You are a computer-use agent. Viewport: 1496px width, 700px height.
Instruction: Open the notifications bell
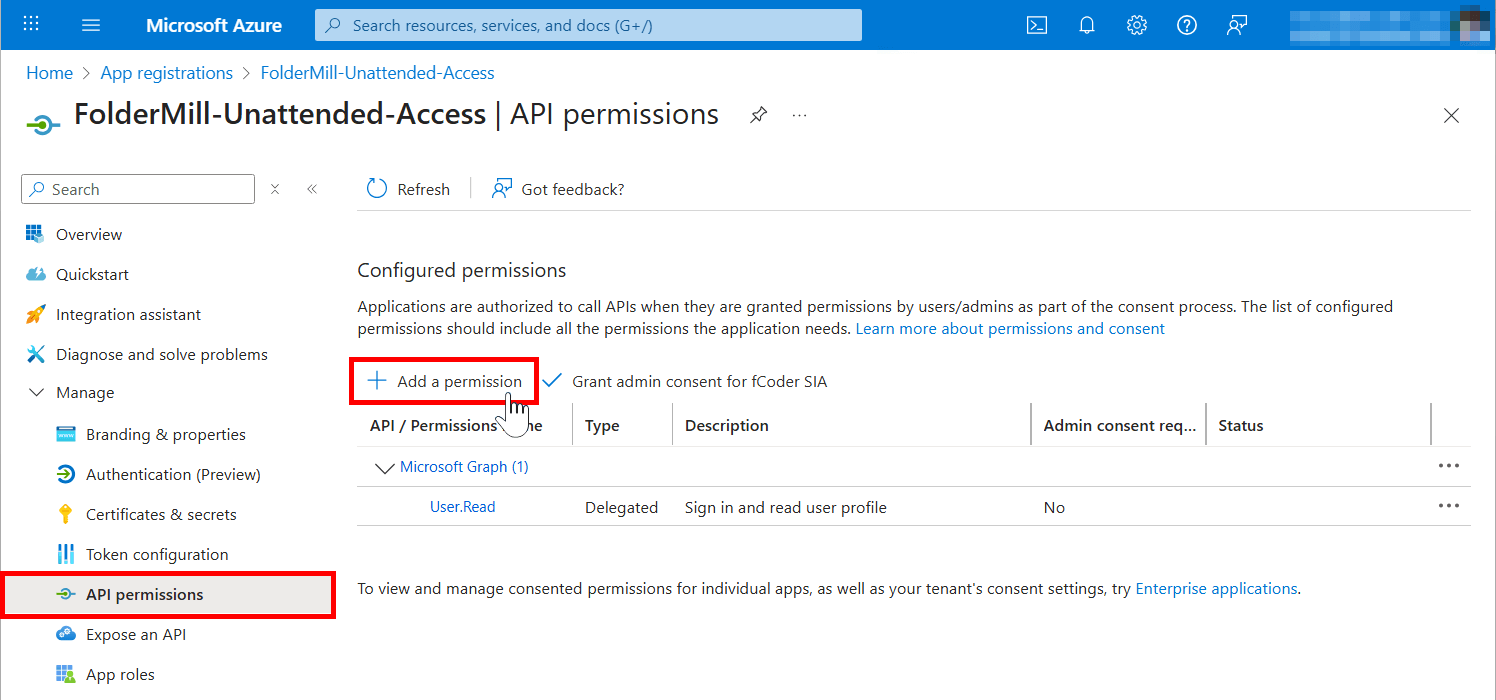click(1086, 25)
